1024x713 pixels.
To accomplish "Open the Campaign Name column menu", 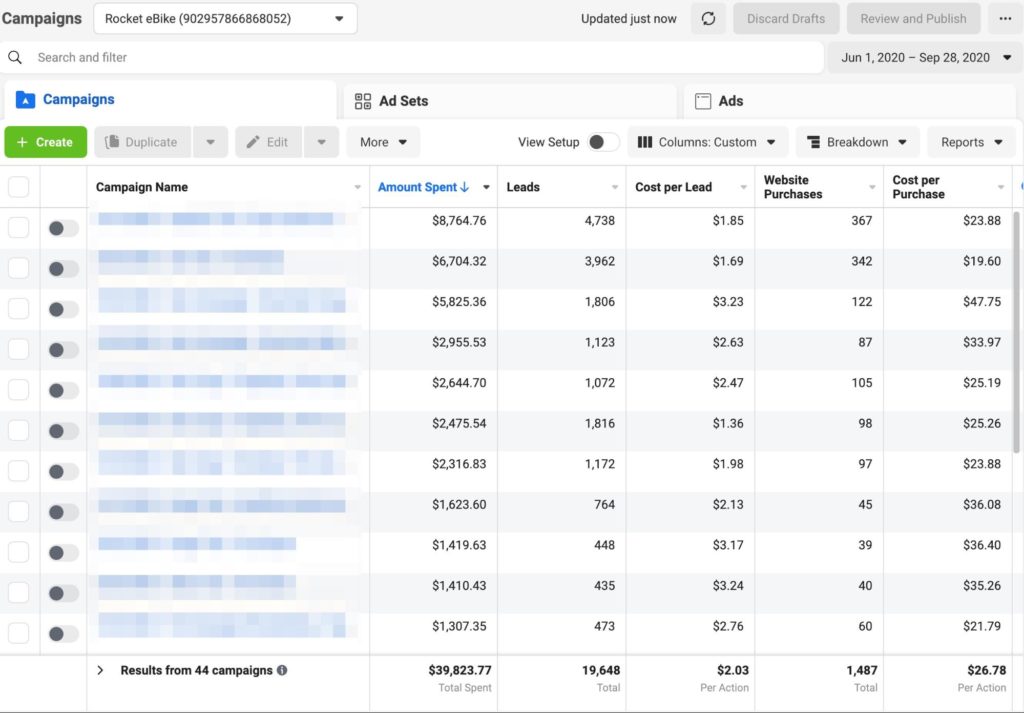I will click(x=357, y=187).
